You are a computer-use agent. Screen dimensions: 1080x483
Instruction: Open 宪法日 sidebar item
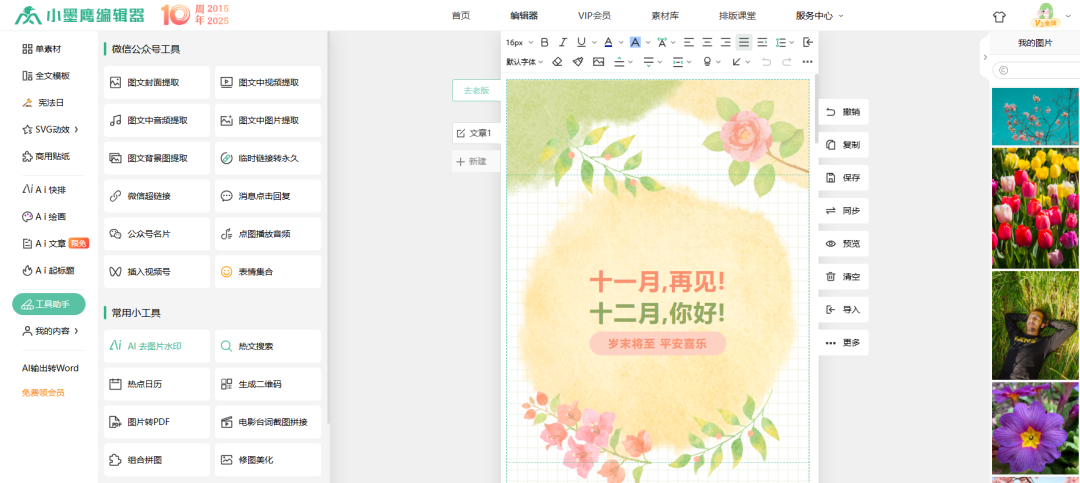[x=44, y=103]
